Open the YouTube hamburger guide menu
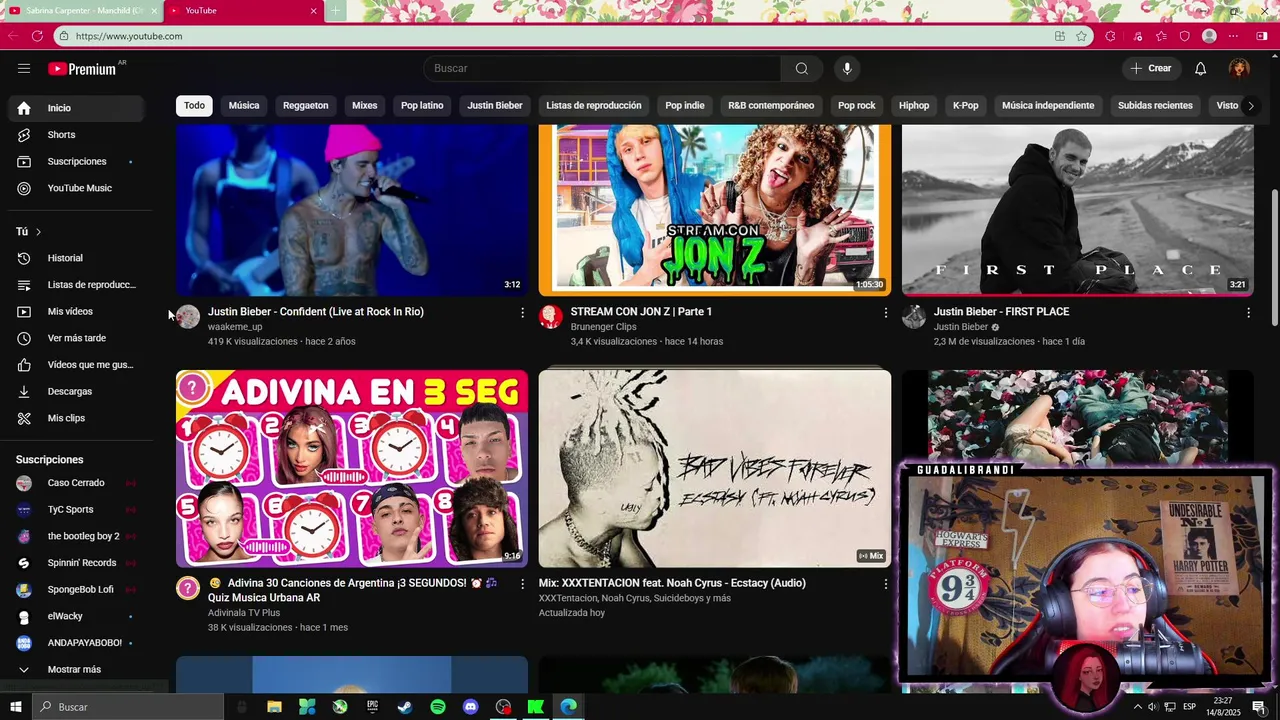The width and height of the screenshot is (1280, 720). 24,68
